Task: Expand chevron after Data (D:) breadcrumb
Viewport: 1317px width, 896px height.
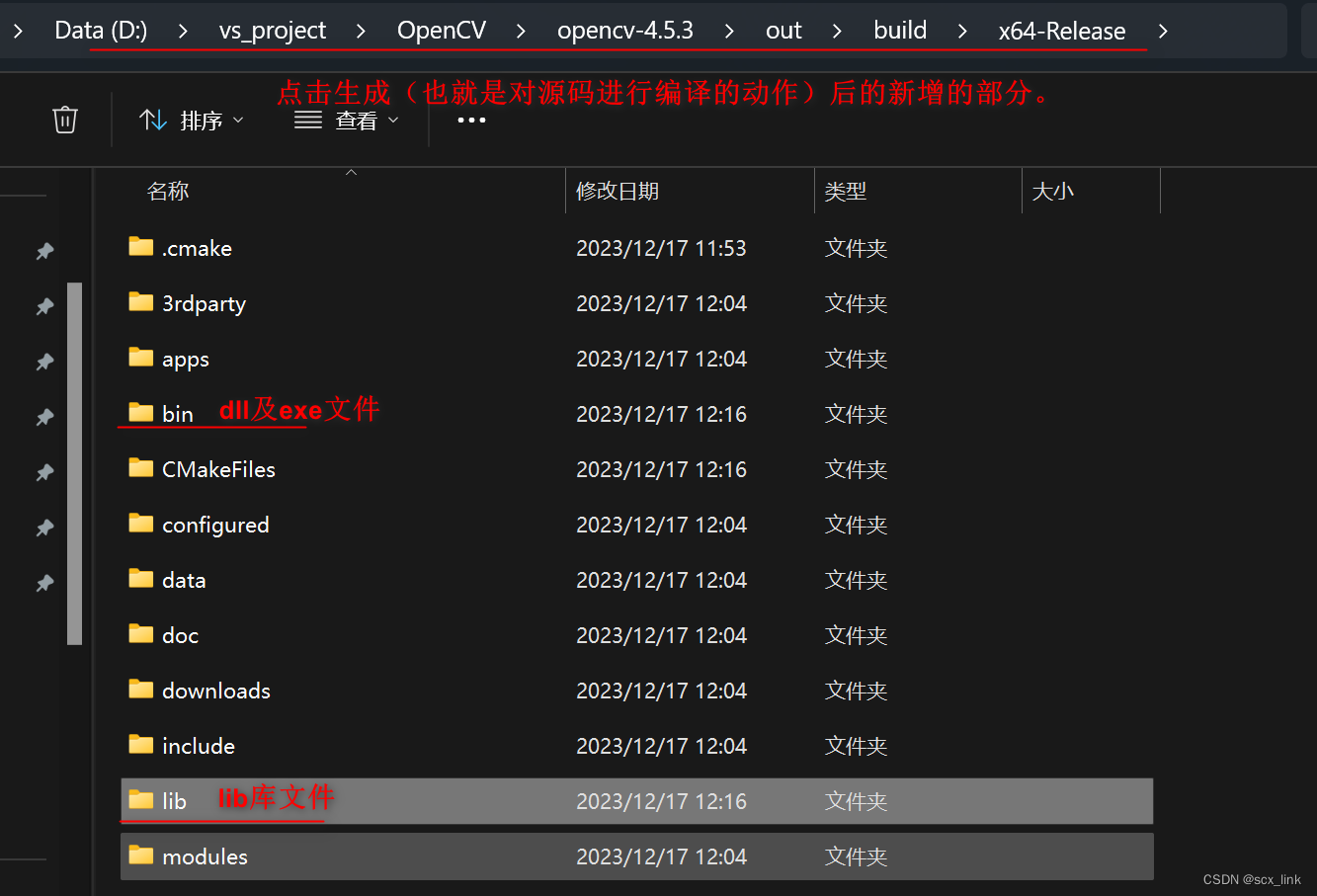Action: pos(183,32)
